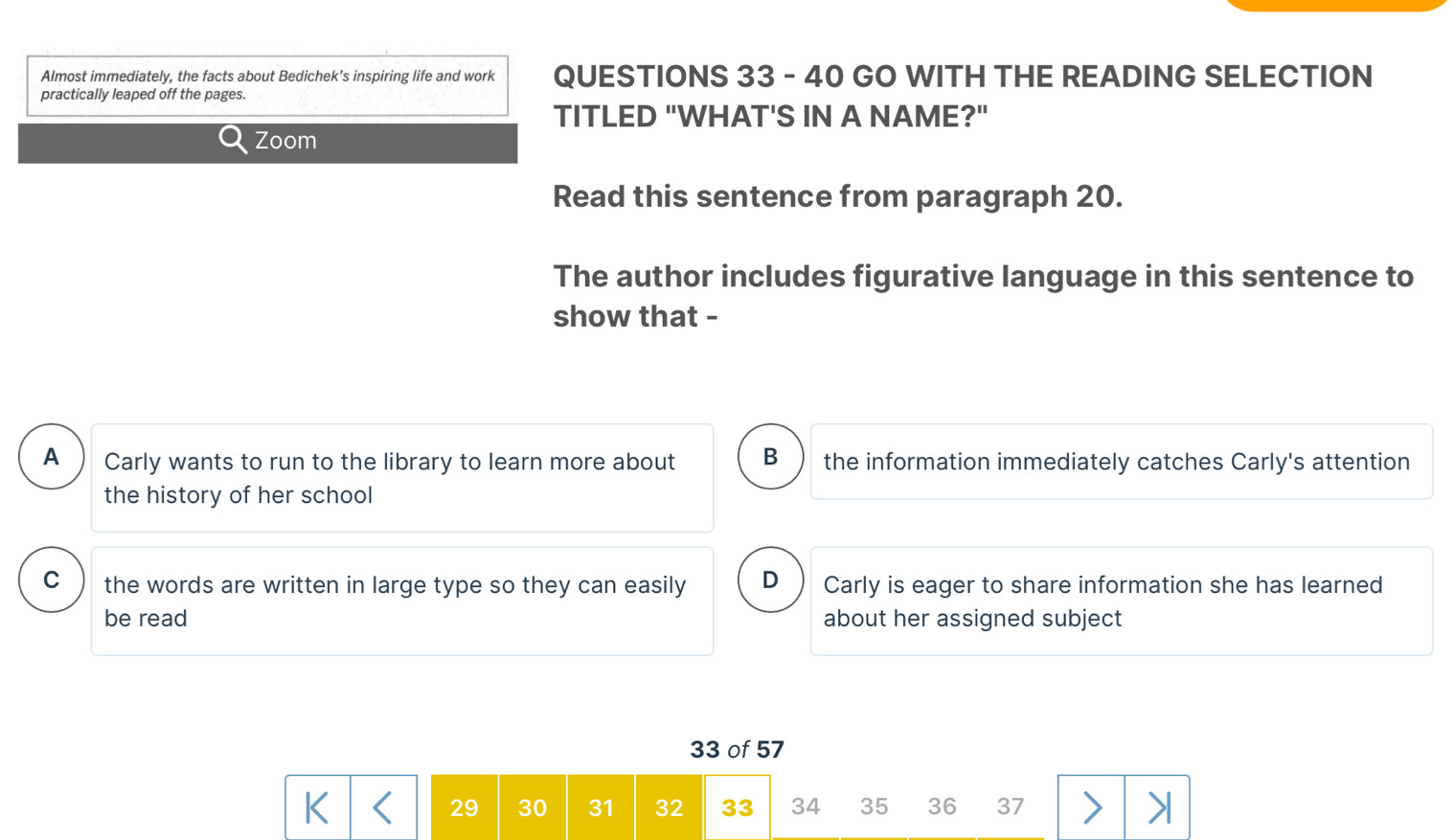The width and height of the screenshot is (1455, 840).
Task: Jump to last question arrow icon
Action: pos(1157,807)
